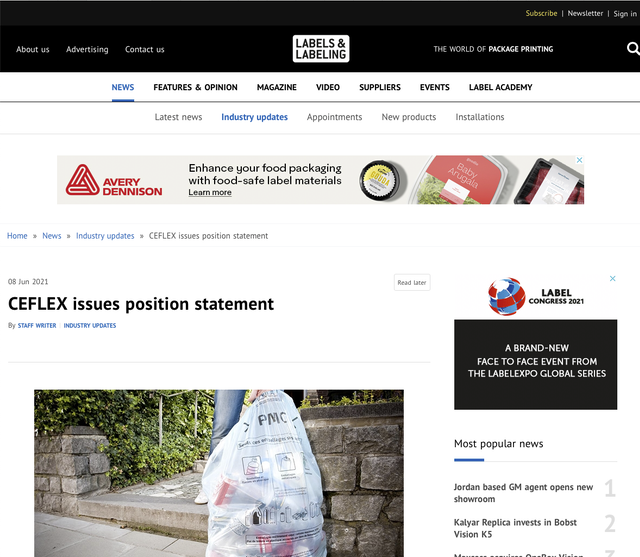Screen dimensions: 640x557
Task: Close the Avery Dennison ad banner
Action: coord(579,160)
